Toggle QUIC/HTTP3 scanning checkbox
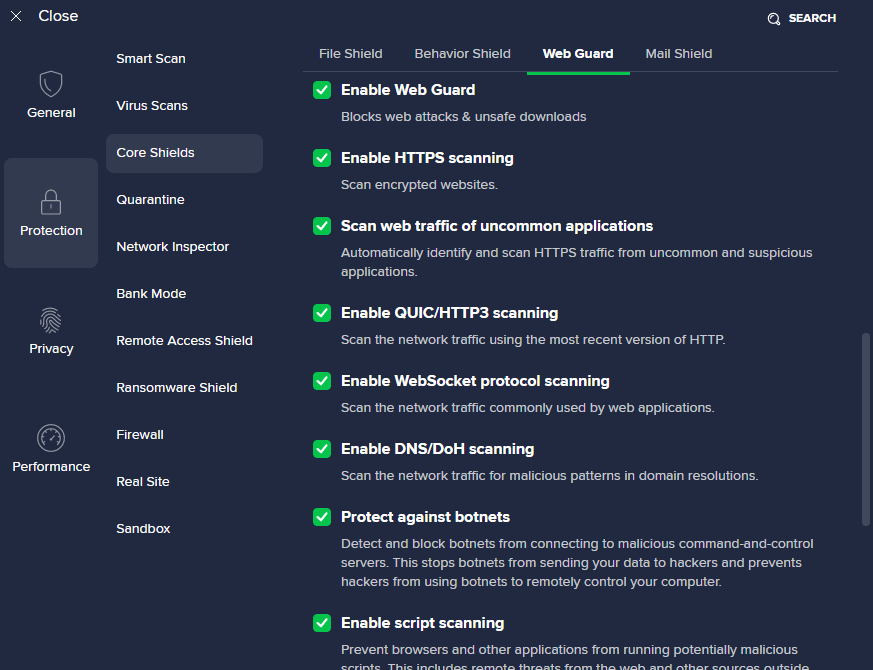This screenshot has height=670, width=873. 322,313
